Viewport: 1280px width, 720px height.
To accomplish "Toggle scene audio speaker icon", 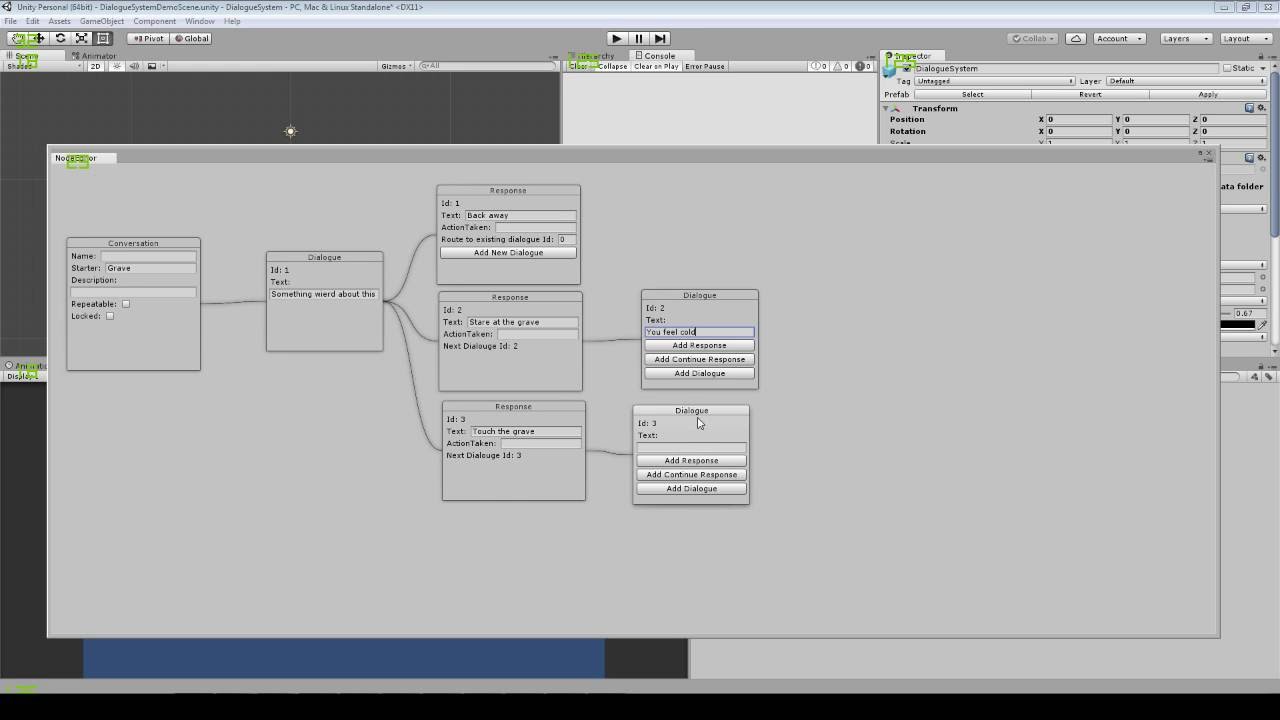I will (x=134, y=66).
